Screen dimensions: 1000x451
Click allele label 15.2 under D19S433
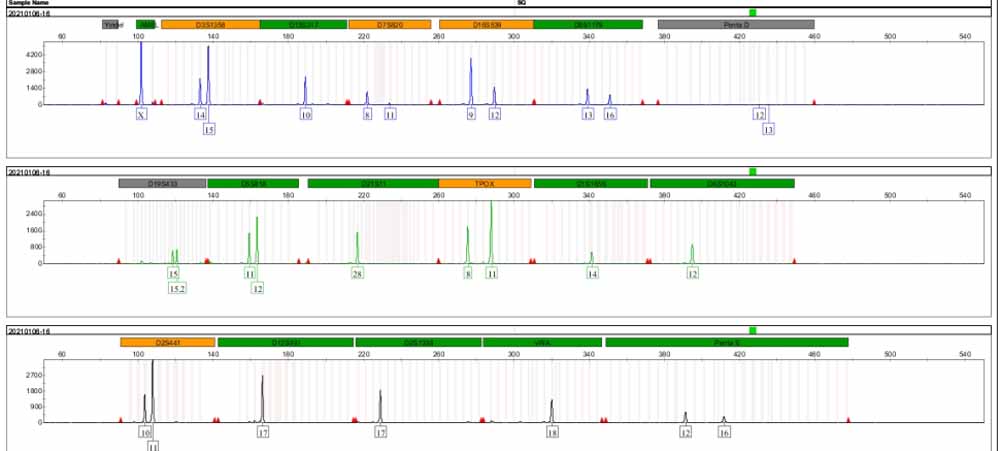click(x=177, y=289)
